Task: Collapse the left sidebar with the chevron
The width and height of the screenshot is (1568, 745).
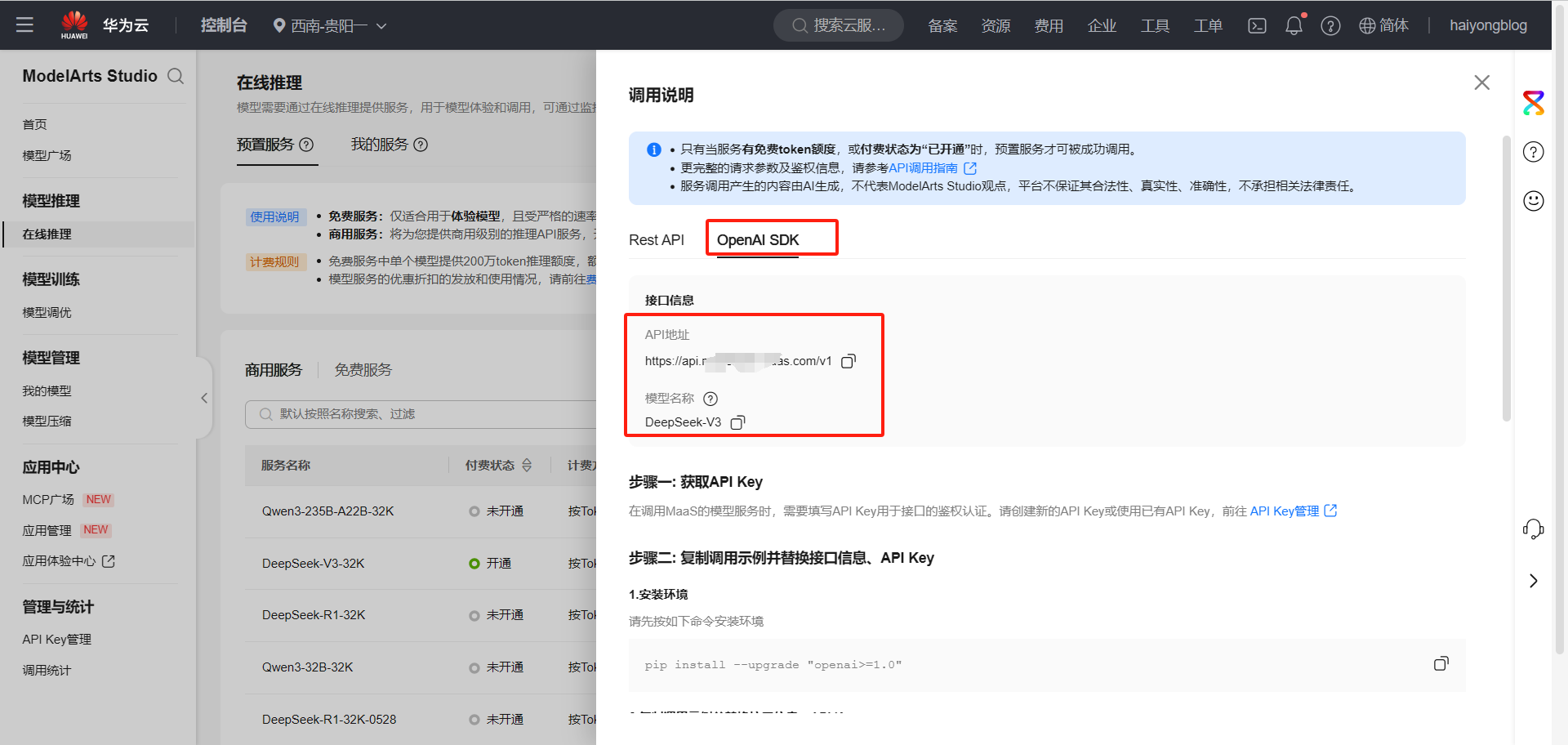Action: click(204, 398)
